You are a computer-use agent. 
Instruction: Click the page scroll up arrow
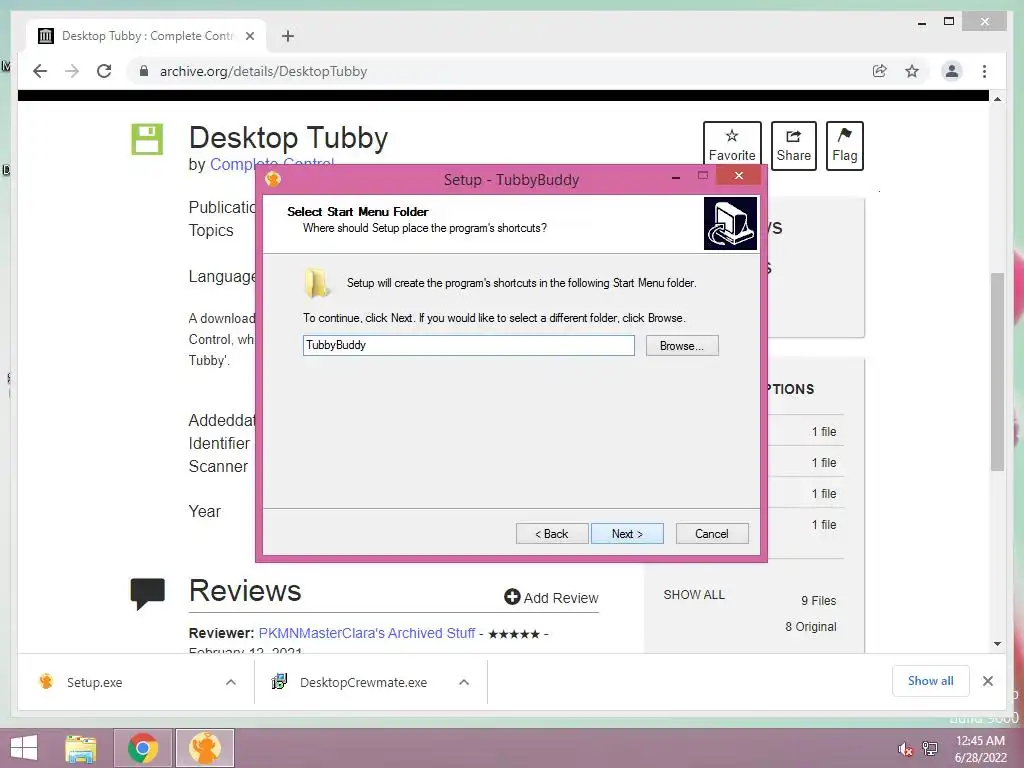click(997, 99)
